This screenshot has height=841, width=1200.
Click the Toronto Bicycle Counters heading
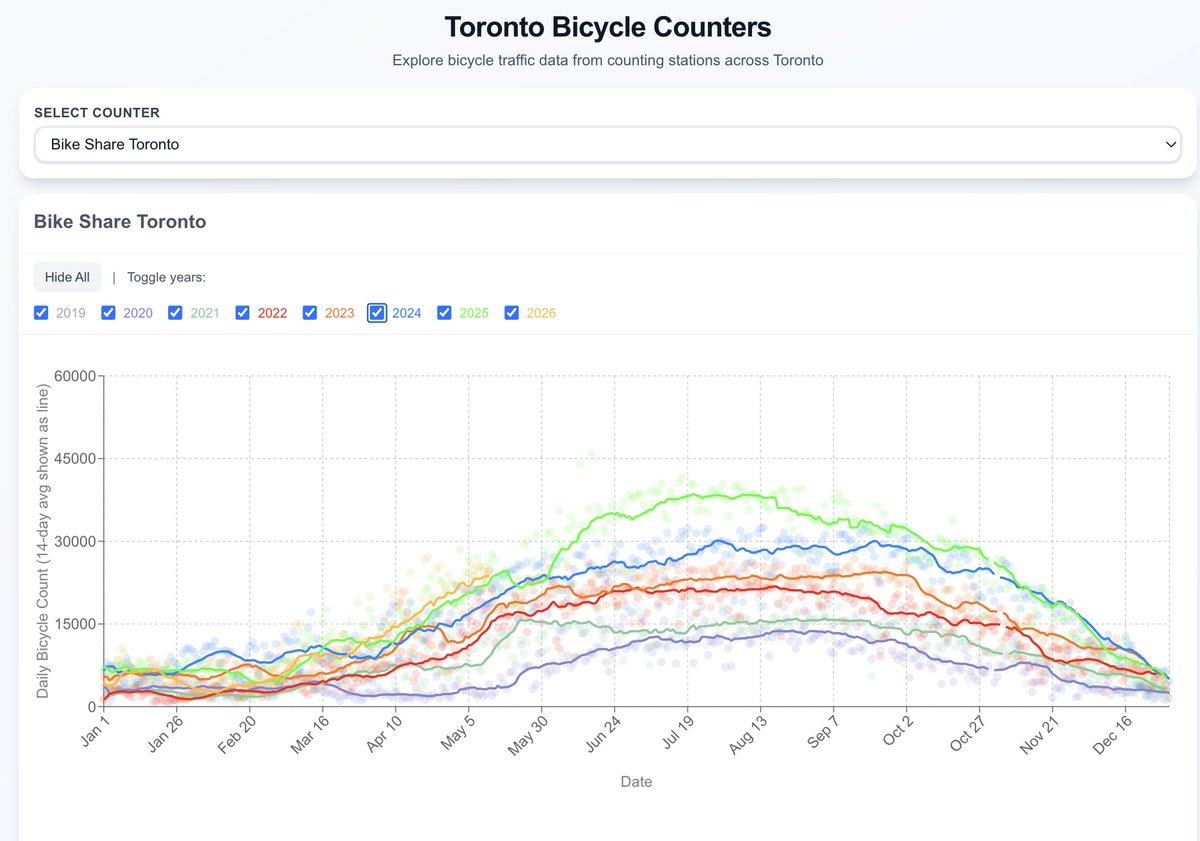pyautogui.click(x=608, y=26)
